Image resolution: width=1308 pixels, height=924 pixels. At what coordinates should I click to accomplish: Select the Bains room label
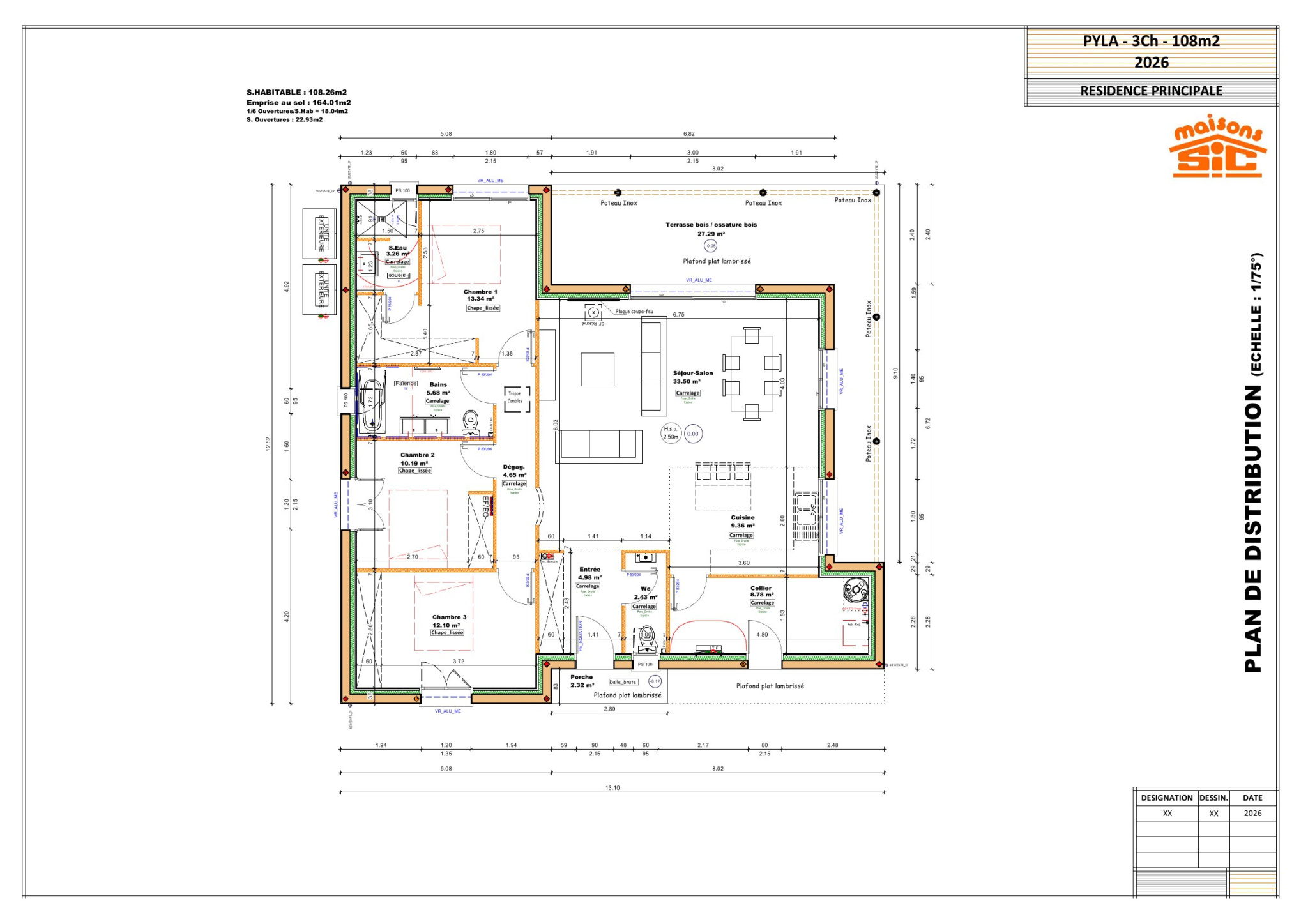438,384
